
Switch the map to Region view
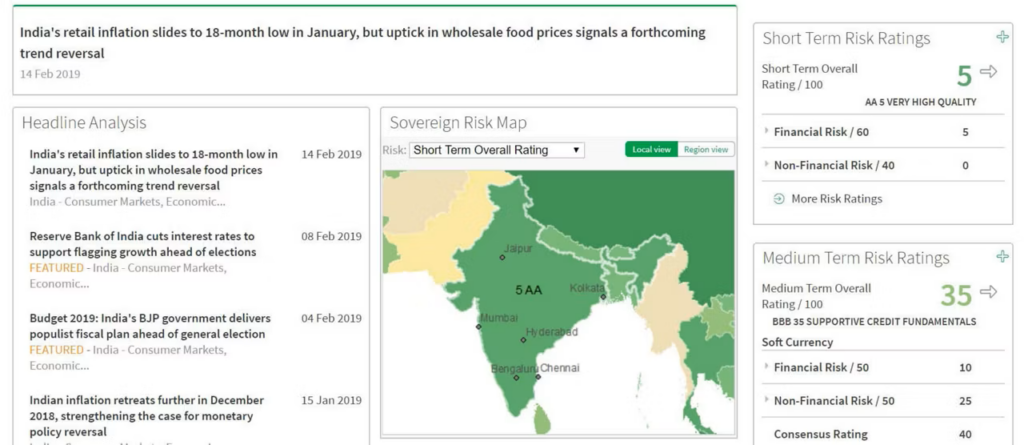(706, 150)
